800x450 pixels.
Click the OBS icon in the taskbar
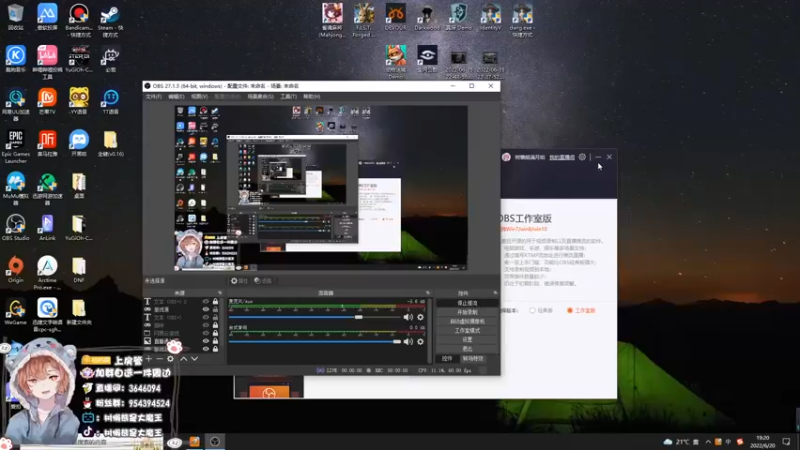click(215, 441)
